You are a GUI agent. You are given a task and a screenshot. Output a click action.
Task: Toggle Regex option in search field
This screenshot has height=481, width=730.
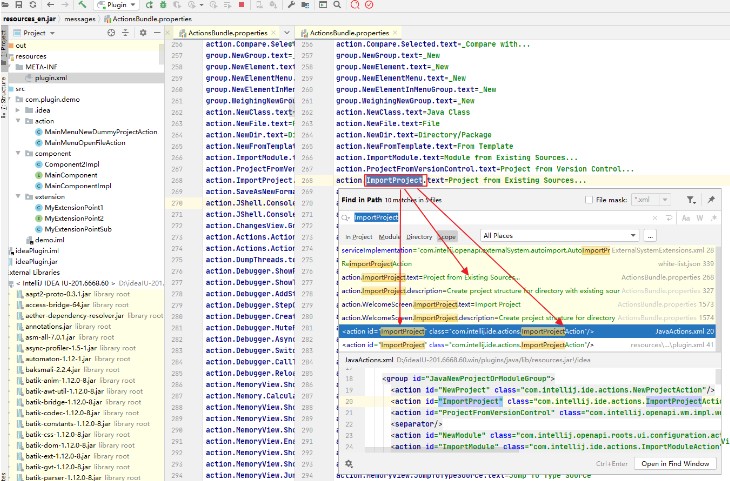(x=713, y=218)
